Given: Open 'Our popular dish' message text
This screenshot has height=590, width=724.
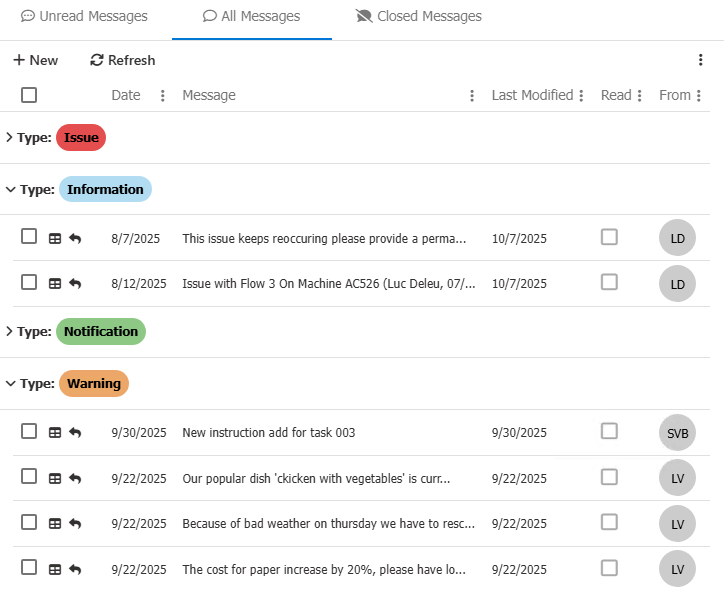Looking at the screenshot, I should click(x=316, y=478).
